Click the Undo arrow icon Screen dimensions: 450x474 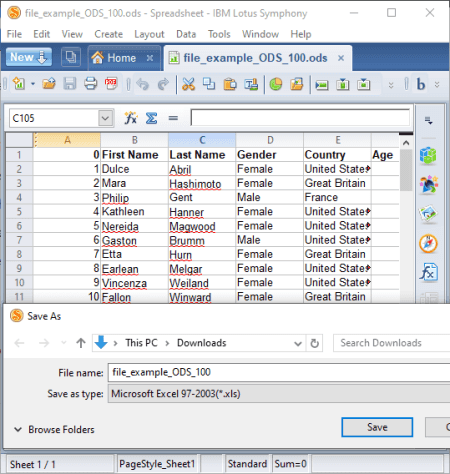[143, 84]
